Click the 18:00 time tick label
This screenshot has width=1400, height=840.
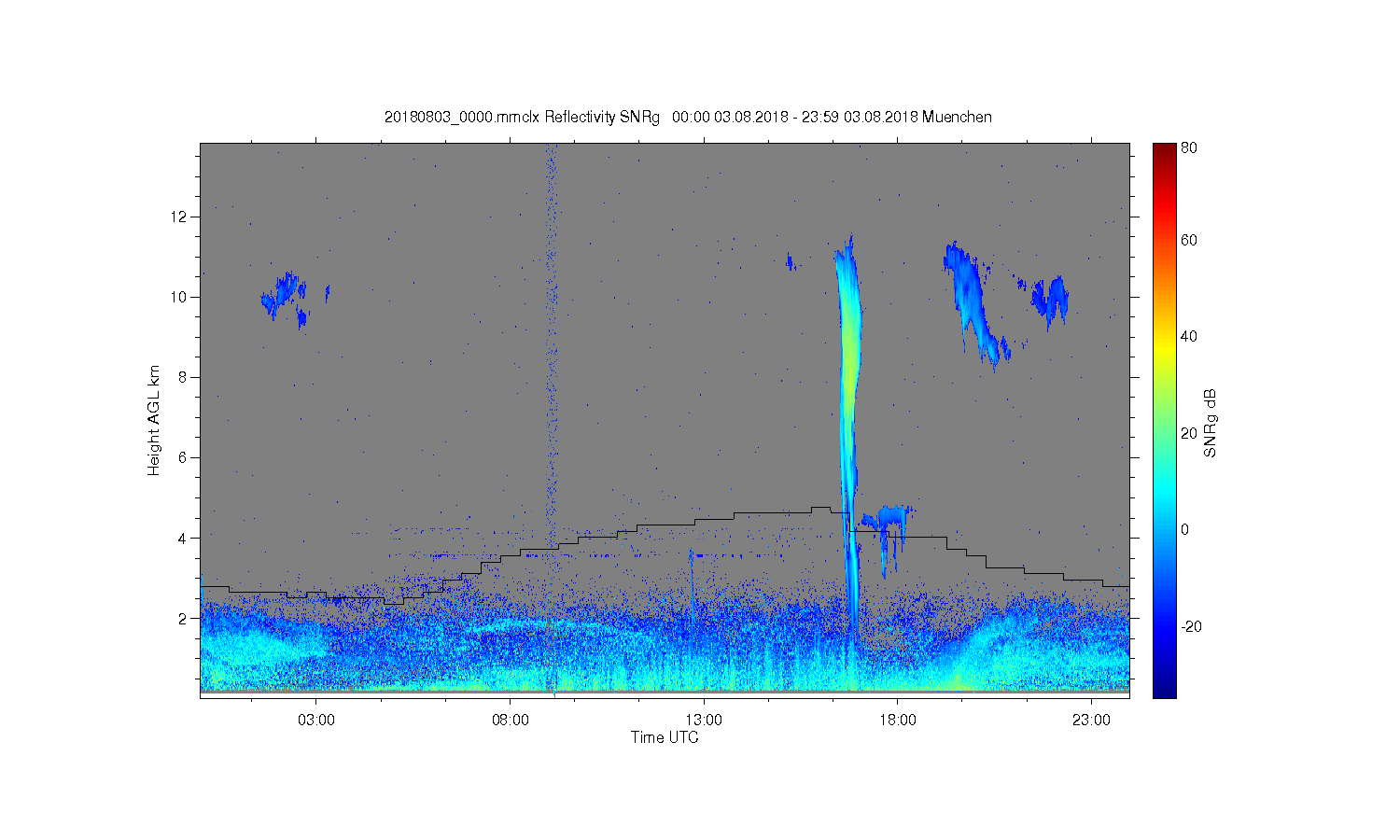coord(898,721)
